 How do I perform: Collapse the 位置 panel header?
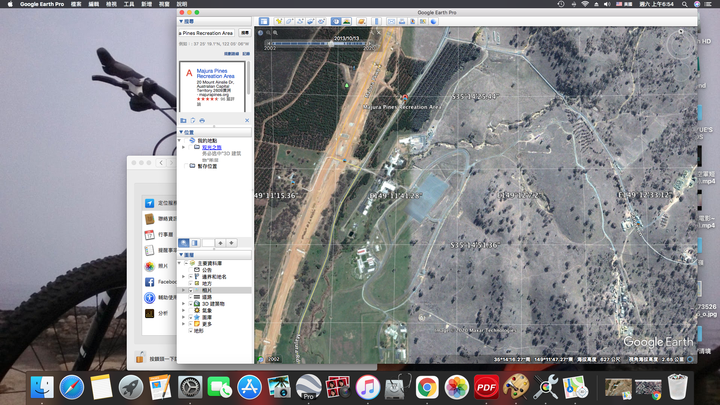183,131
